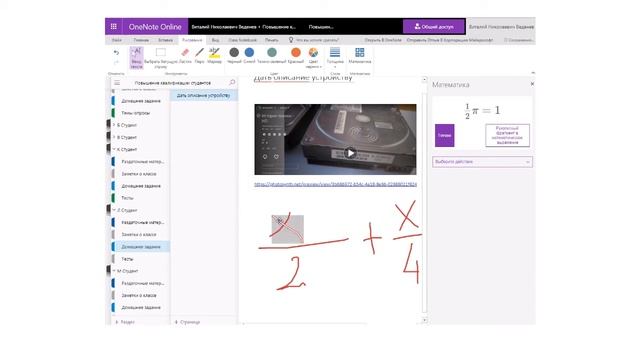Select the Lasso selection tool
Image resolution: width=640 pixels, height=360 pixels.
[161, 58]
